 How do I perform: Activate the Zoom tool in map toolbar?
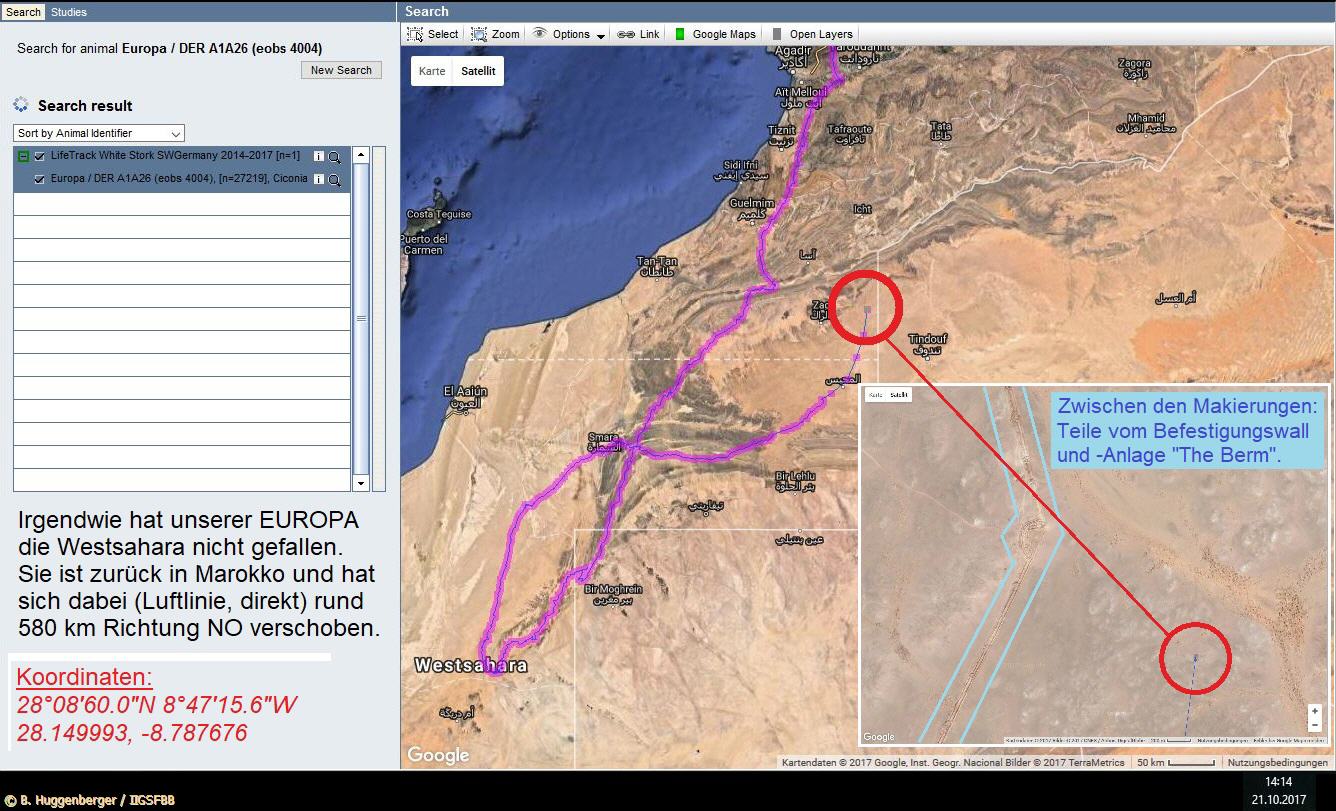point(496,34)
